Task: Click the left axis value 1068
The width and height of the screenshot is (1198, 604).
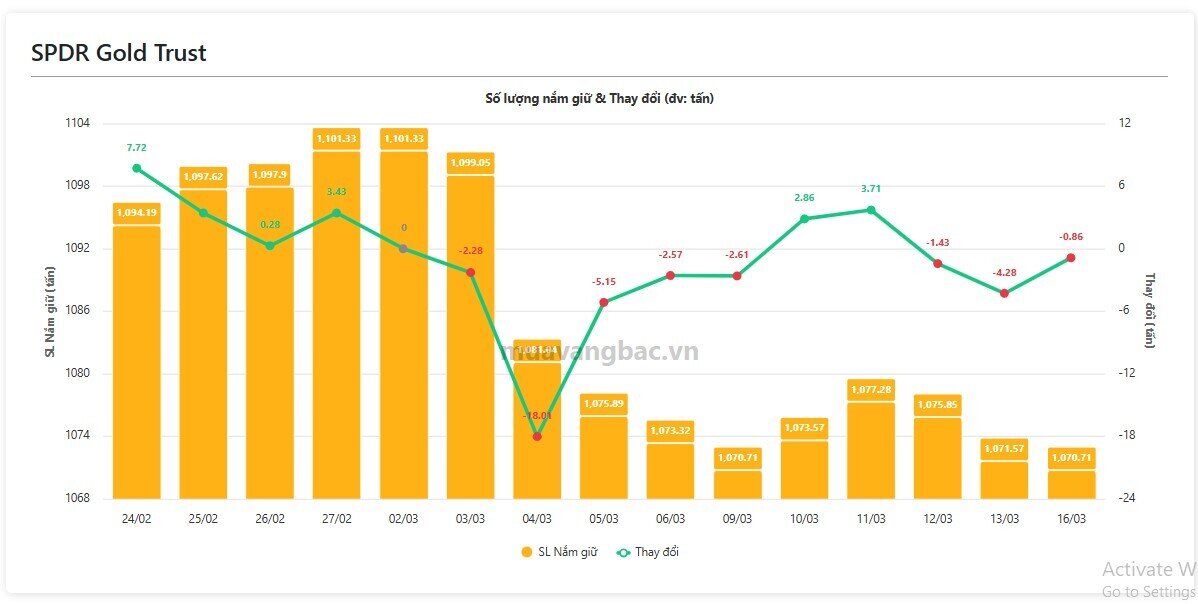Action: point(78,499)
